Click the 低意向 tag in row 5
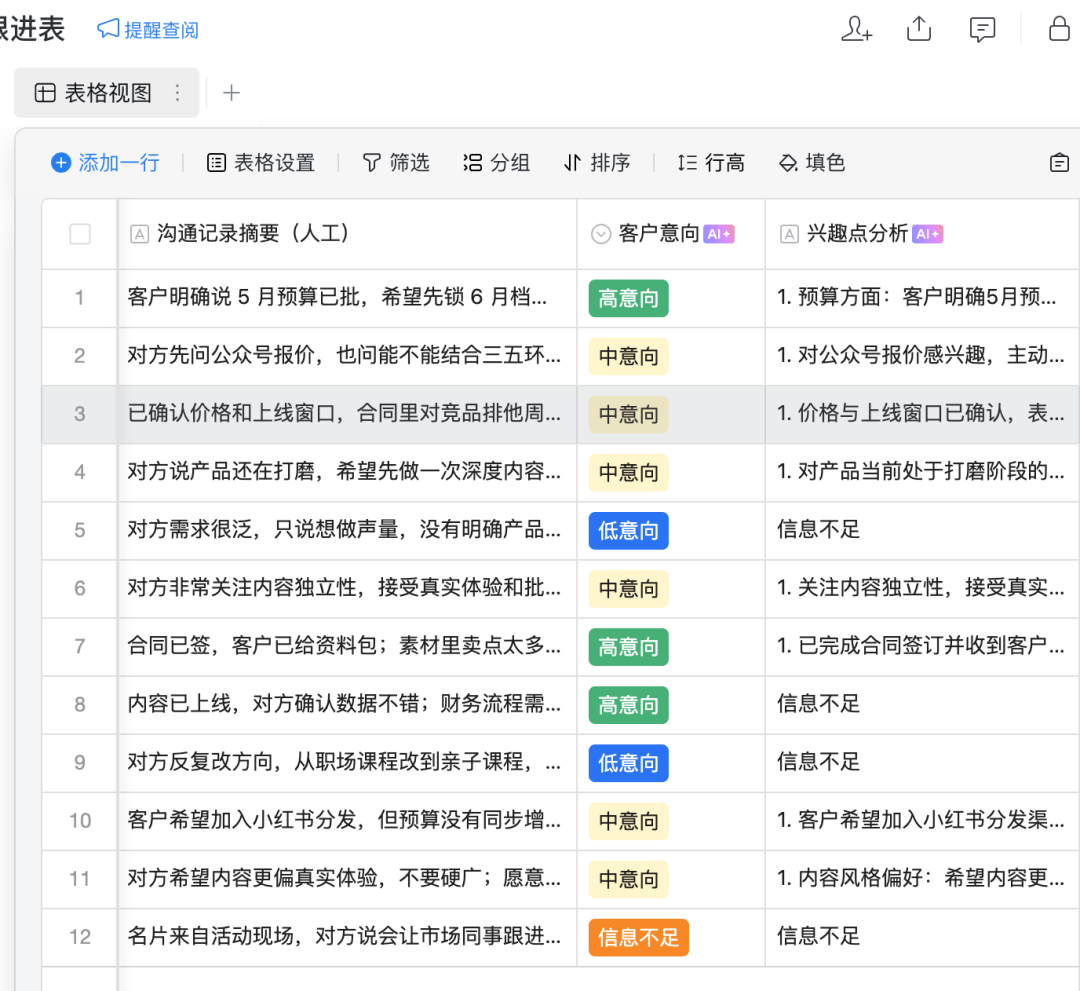Screen dimensions: 1080x991 [x=628, y=530]
